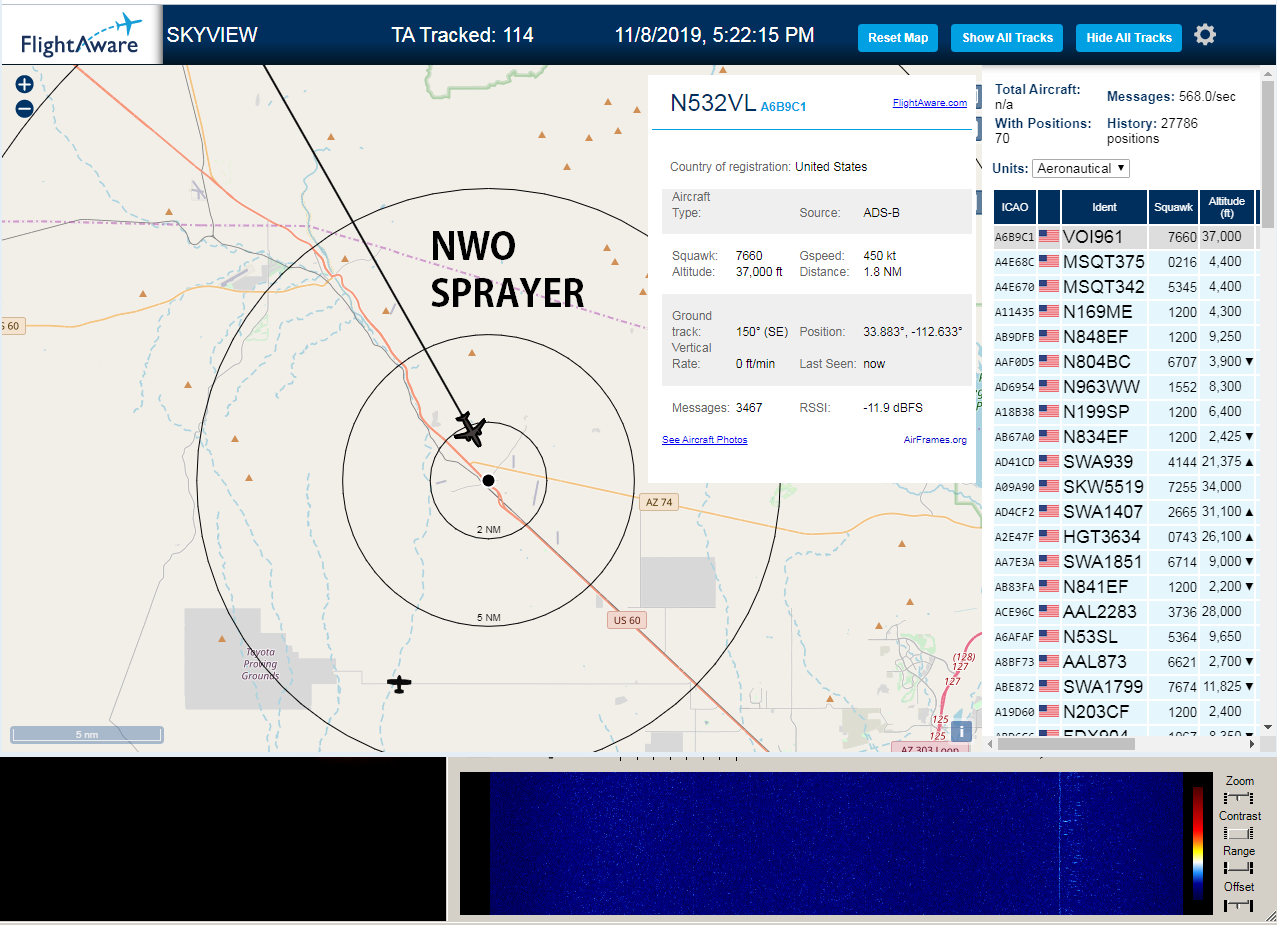Click the AZ 74 road label on map

point(657,502)
